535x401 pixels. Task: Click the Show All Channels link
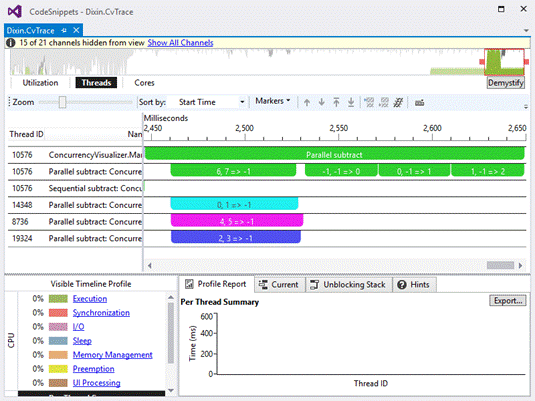[x=180, y=43]
